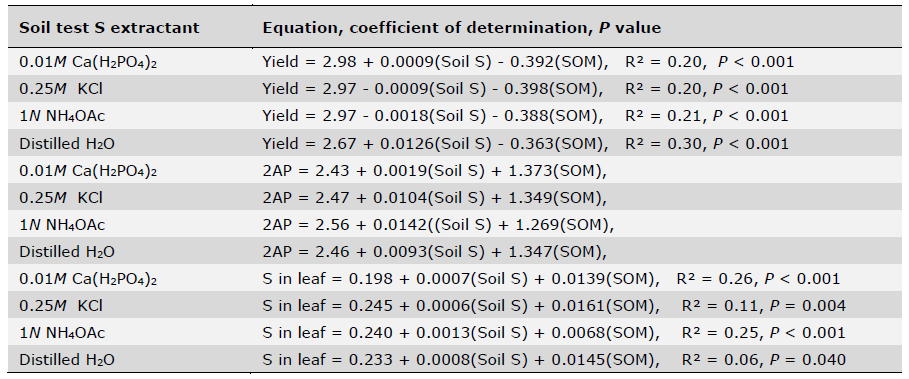Image resolution: width=909 pixels, height=379 pixels.
Task: Click 0.25M KCl label in Yield section
Action: (x=61, y=89)
